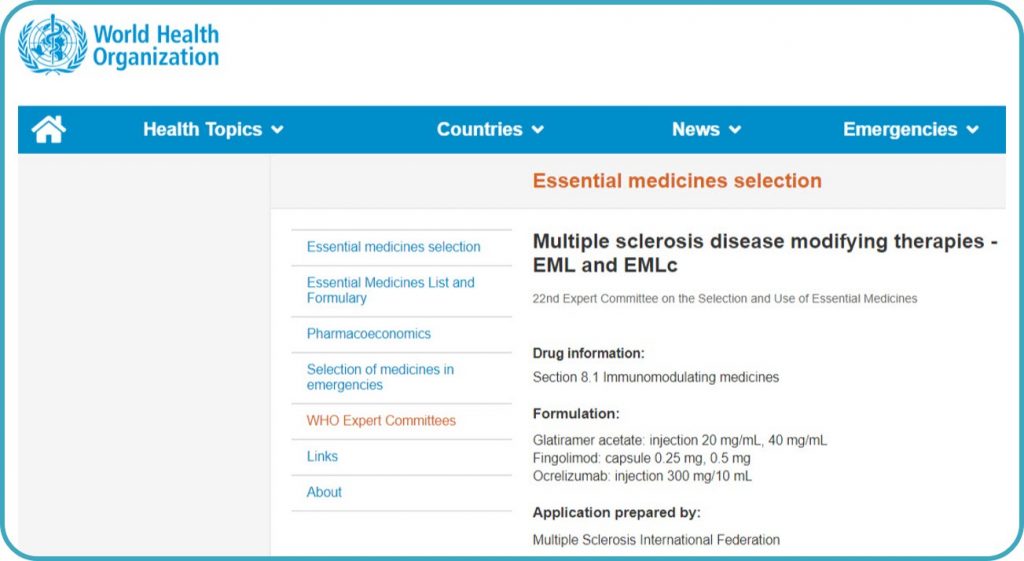Select Essential medicines selection sidebar link
The width and height of the screenshot is (1024, 561).
click(x=393, y=247)
